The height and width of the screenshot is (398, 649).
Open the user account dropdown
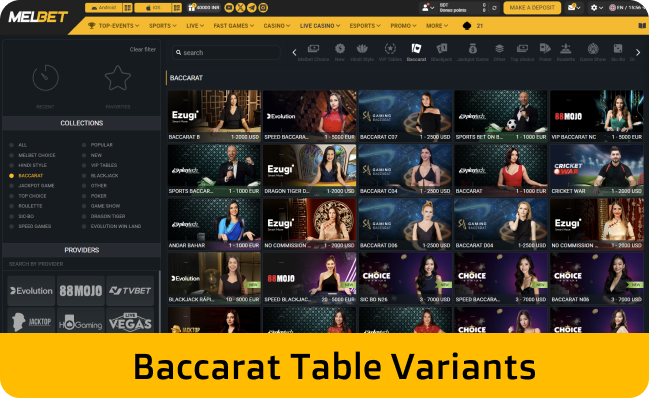tap(428, 7)
